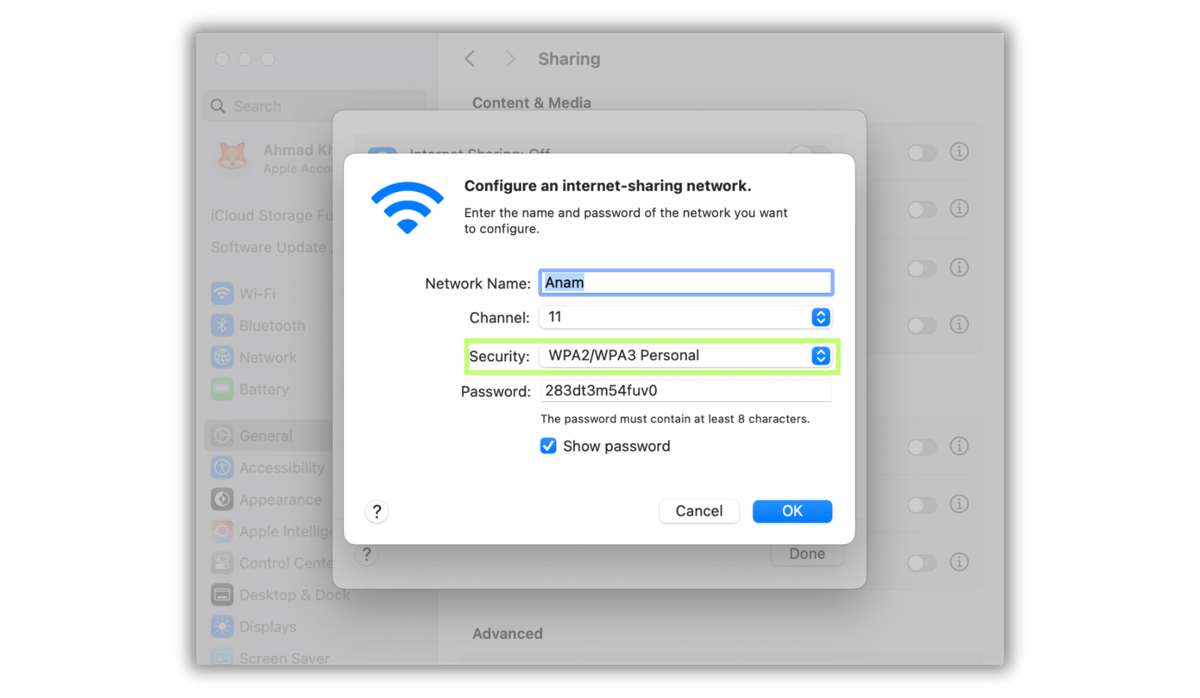Click the magnifier icon in Search
Screen dimensions: 1200x698
(218, 106)
